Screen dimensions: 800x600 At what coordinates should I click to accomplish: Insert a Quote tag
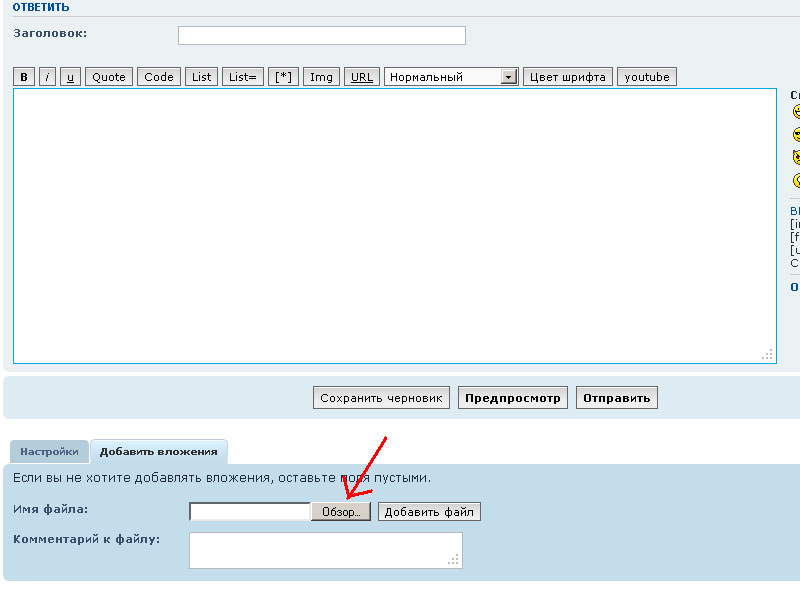(x=109, y=77)
